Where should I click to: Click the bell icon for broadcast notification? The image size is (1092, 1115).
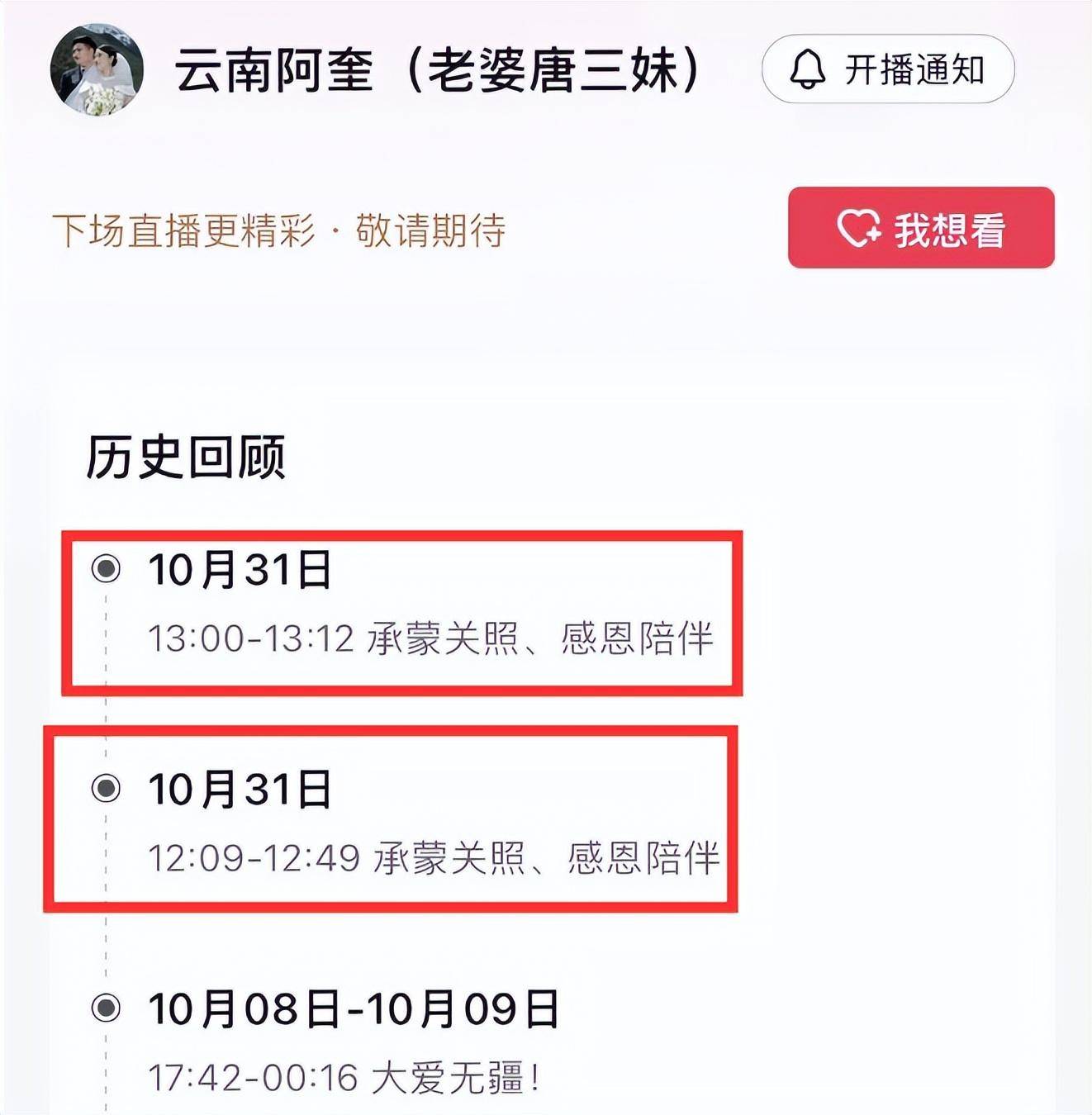tap(807, 69)
